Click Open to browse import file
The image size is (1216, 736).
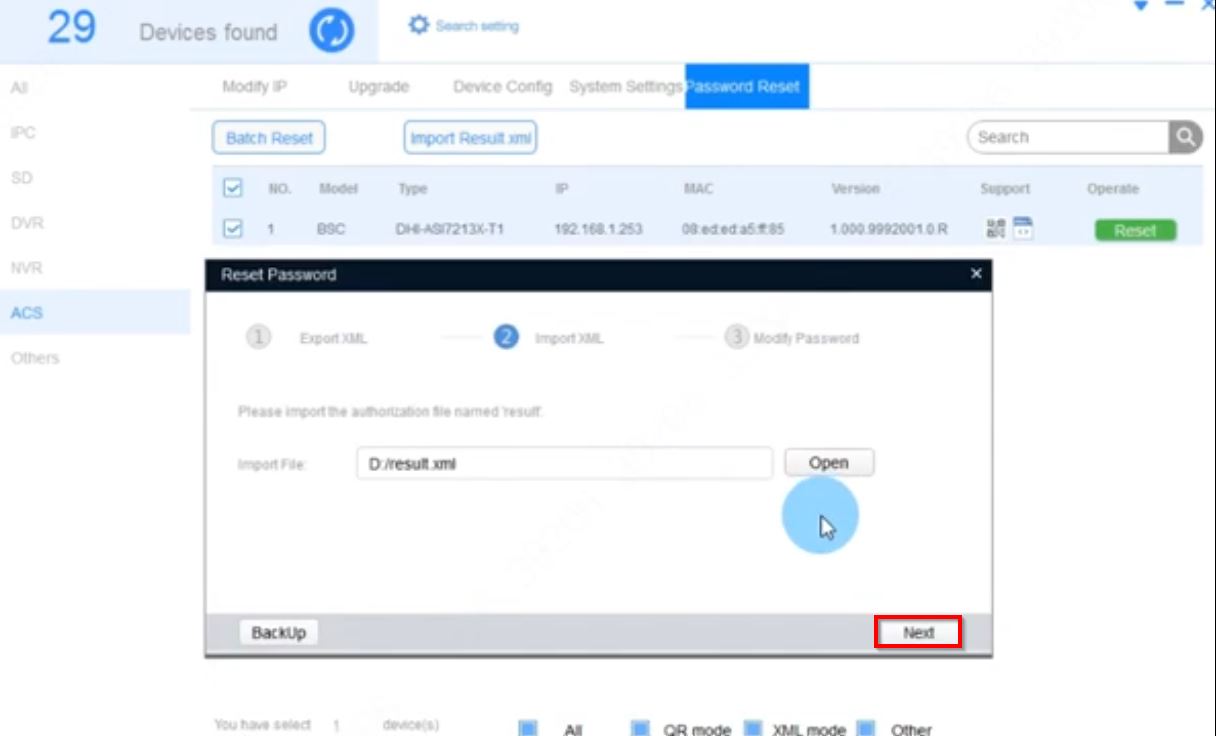[828, 463]
